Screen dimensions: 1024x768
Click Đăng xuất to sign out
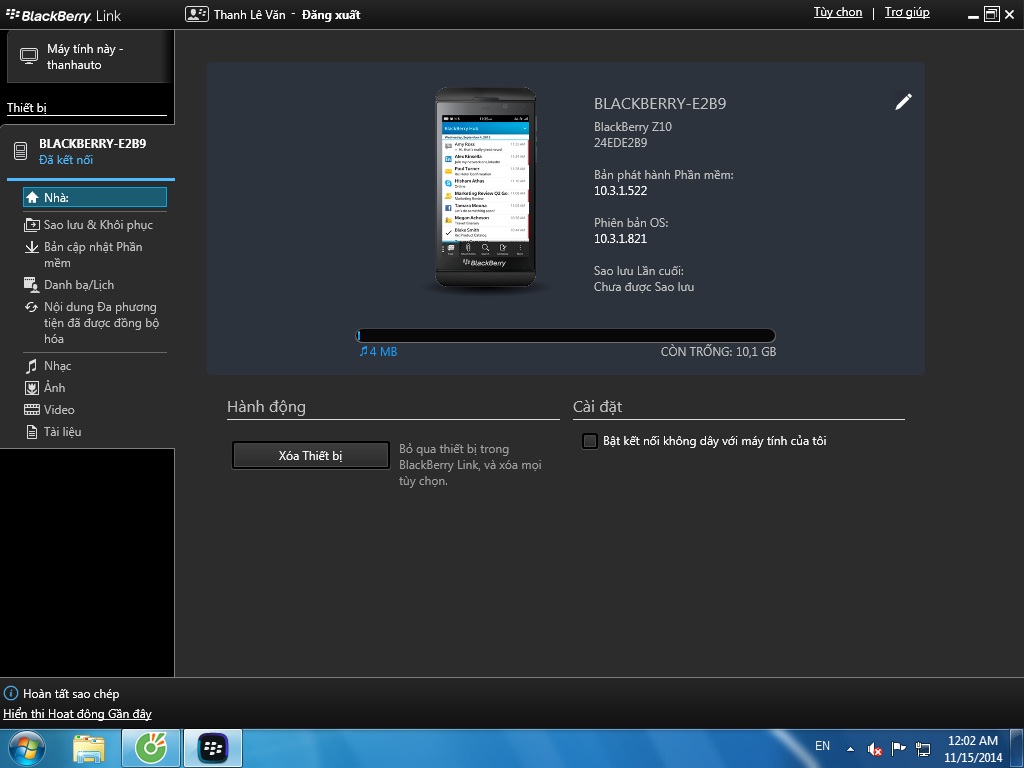point(331,14)
